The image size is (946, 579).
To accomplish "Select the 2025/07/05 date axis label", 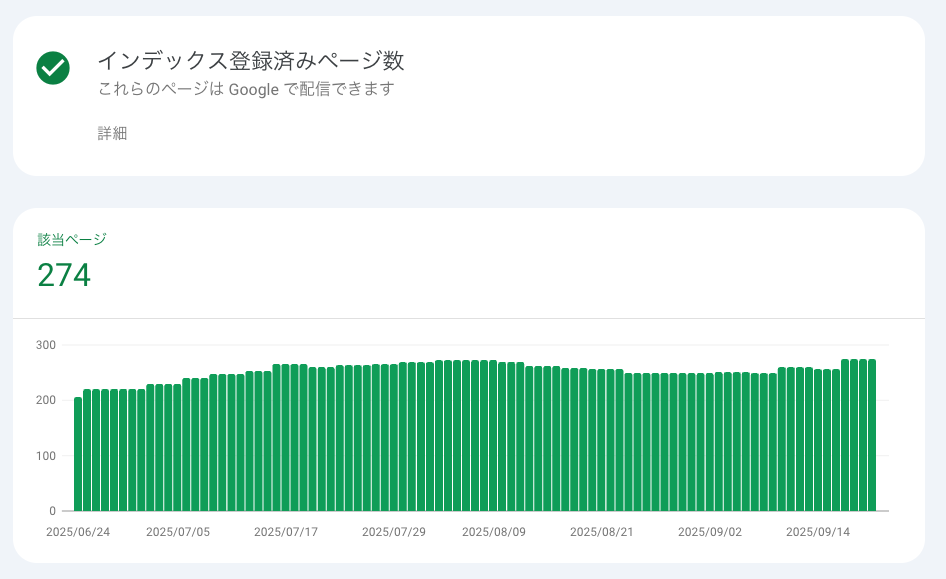I will coord(178,532).
